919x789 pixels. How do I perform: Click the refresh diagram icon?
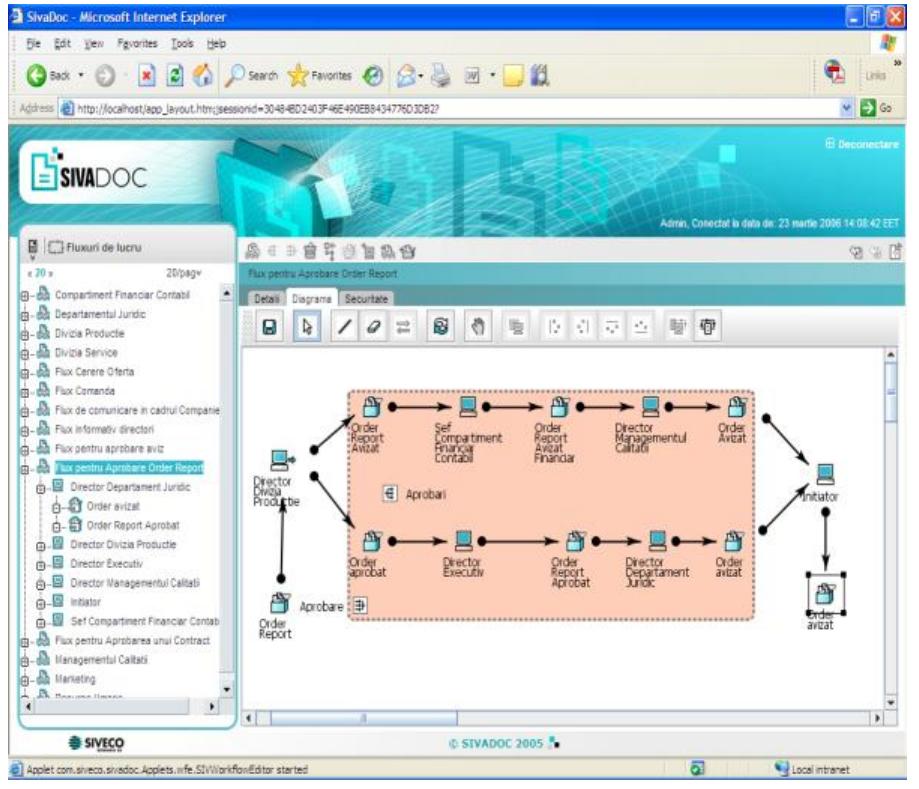pyautogui.click(x=441, y=327)
